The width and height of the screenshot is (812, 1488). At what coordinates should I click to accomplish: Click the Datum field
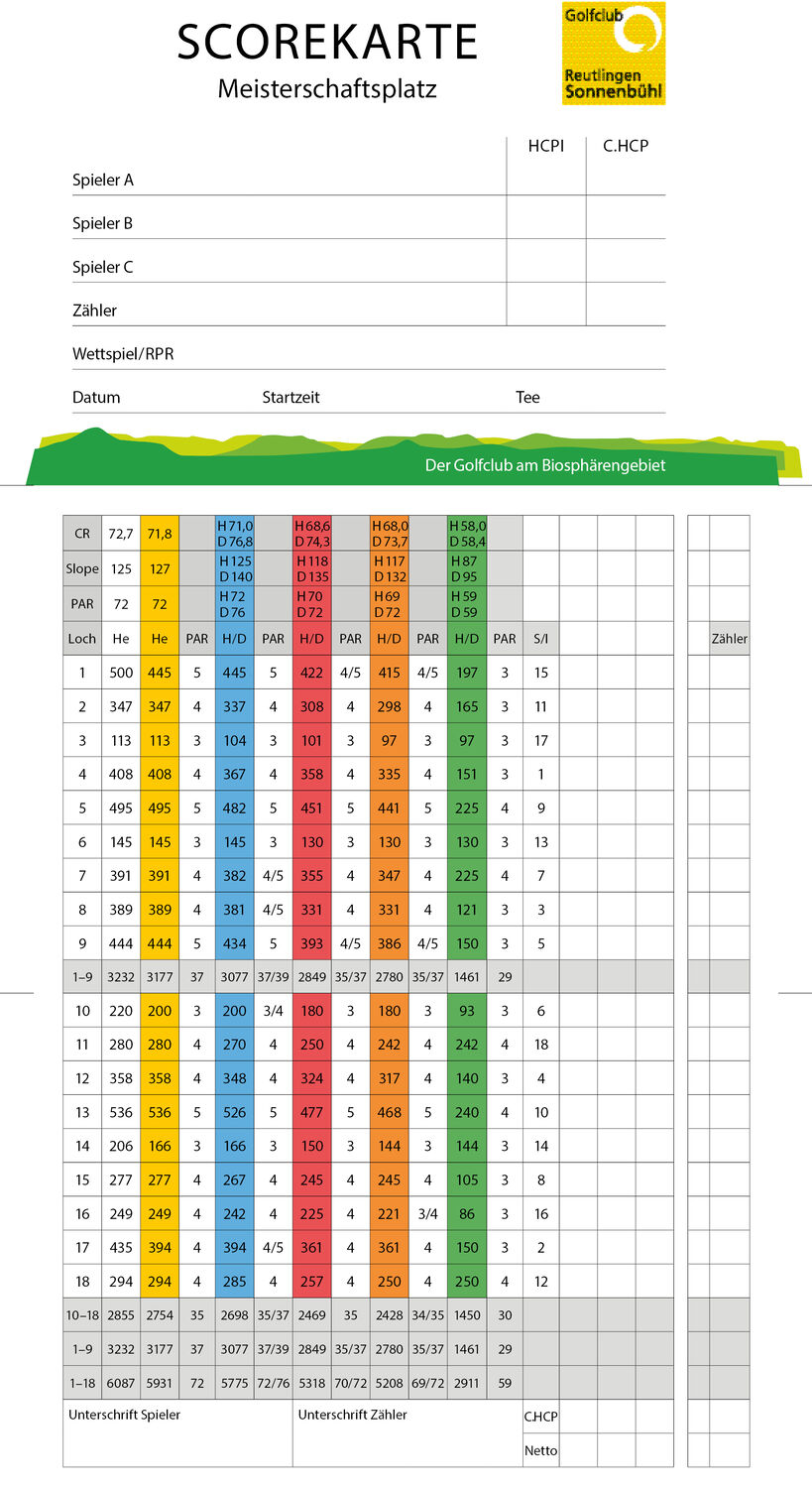click(166, 397)
